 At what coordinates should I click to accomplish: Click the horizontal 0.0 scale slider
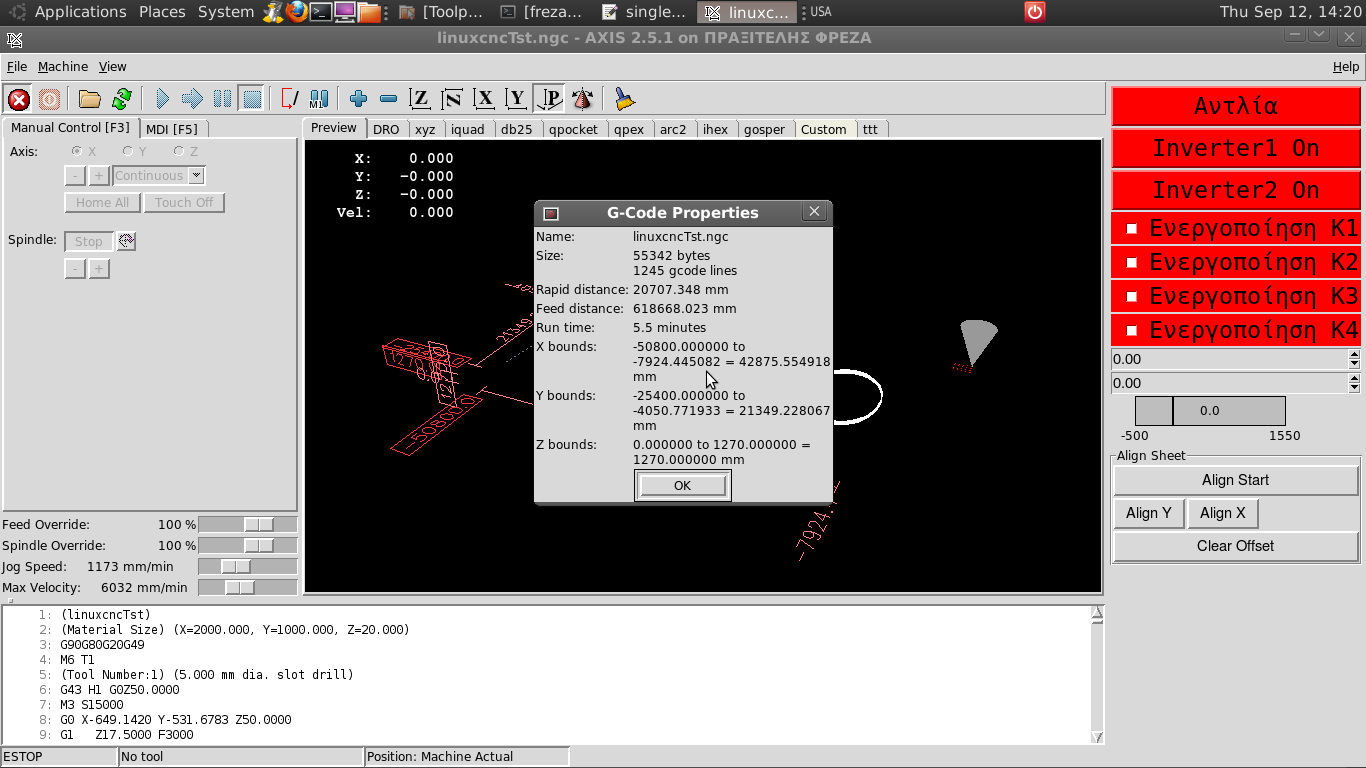click(x=1210, y=411)
